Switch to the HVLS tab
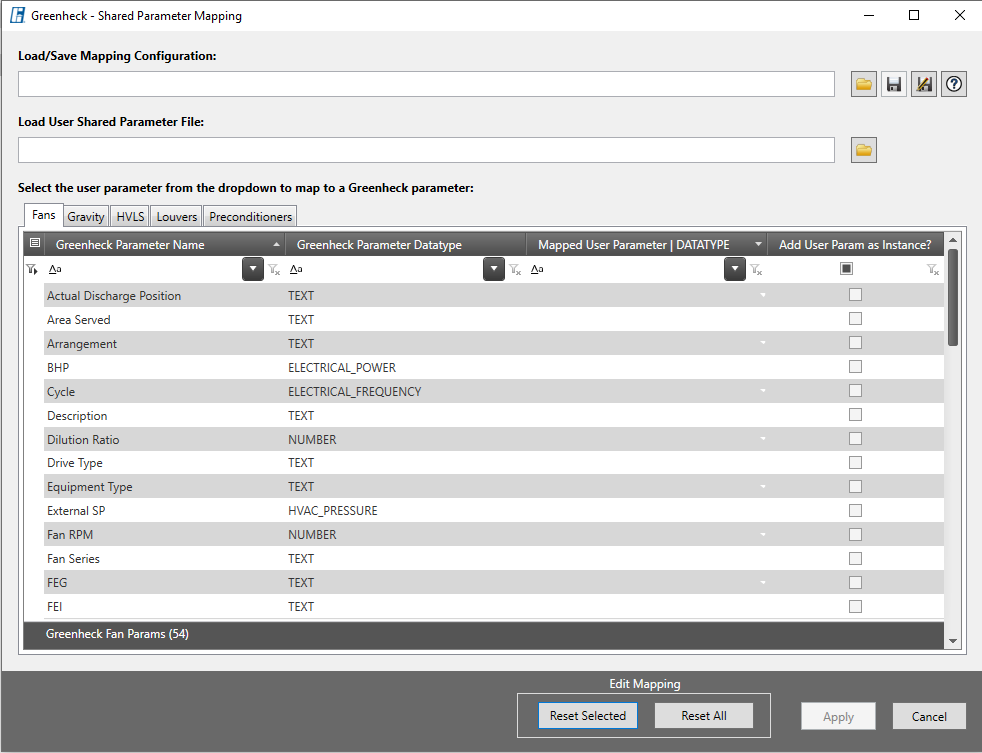Viewport: 982px width, 753px height. point(130,217)
